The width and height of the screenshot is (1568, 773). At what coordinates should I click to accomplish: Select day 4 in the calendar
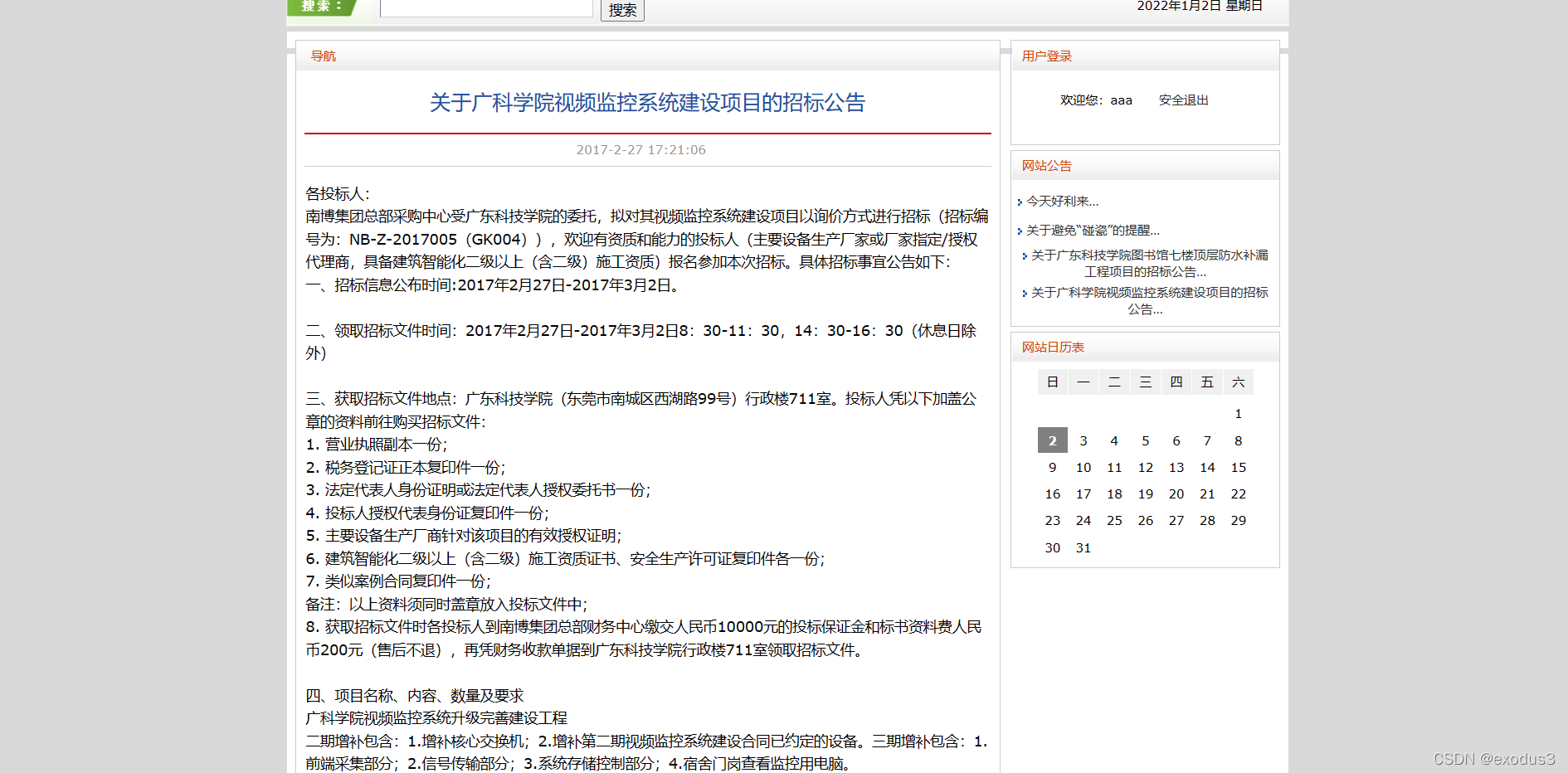[x=1114, y=441]
